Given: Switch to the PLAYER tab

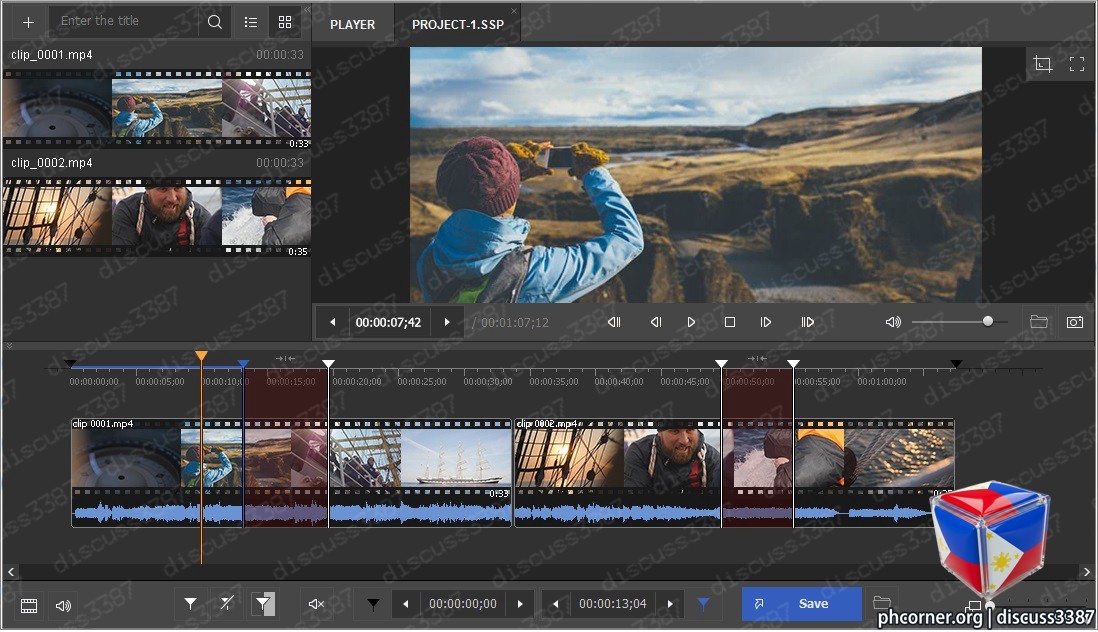Looking at the screenshot, I should click(x=352, y=24).
